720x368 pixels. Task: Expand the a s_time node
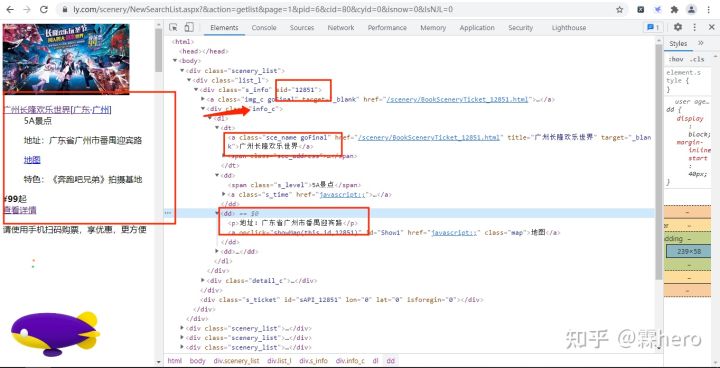(x=224, y=194)
